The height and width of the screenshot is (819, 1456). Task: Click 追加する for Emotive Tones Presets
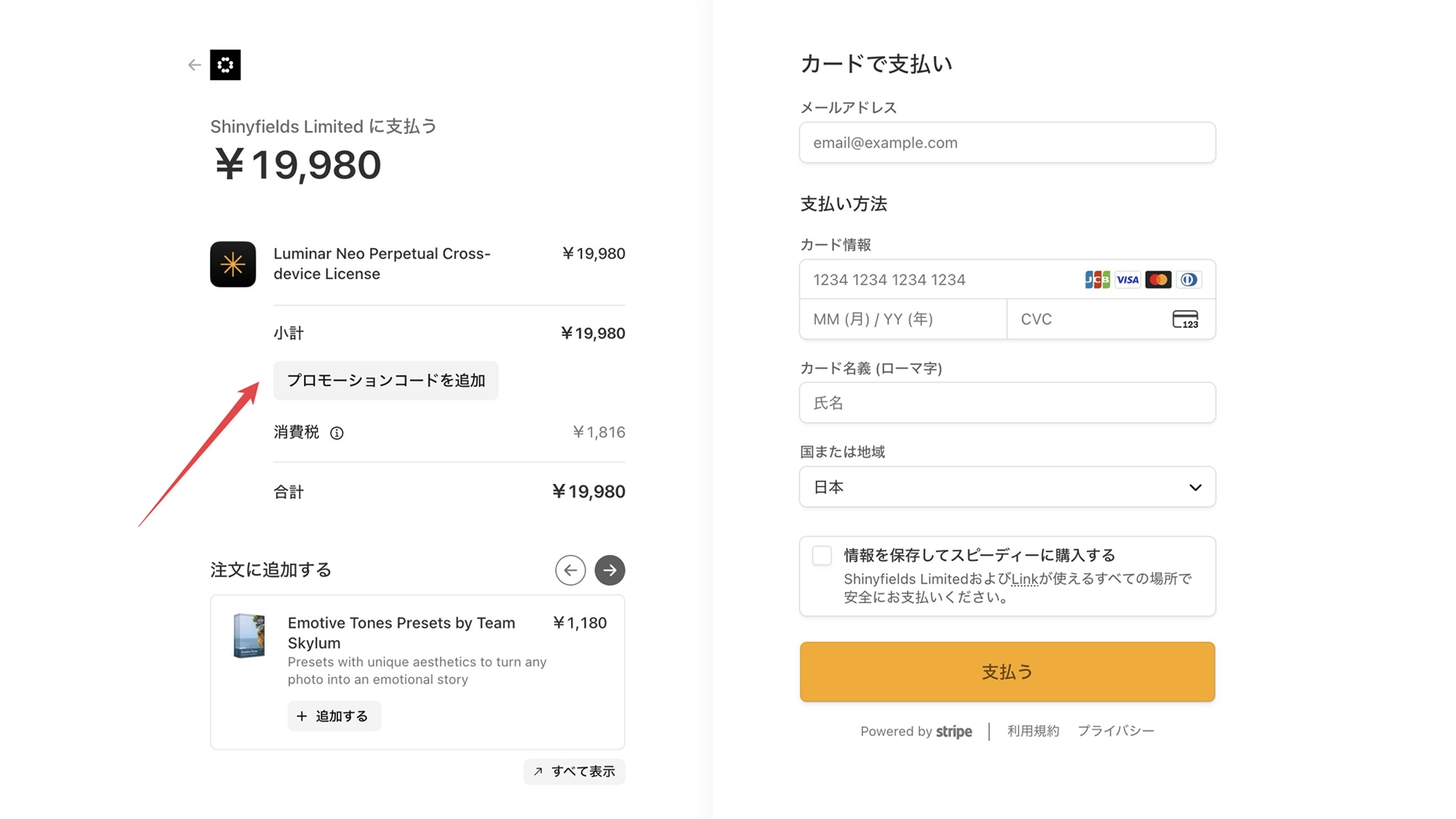click(x=334, y=715)
